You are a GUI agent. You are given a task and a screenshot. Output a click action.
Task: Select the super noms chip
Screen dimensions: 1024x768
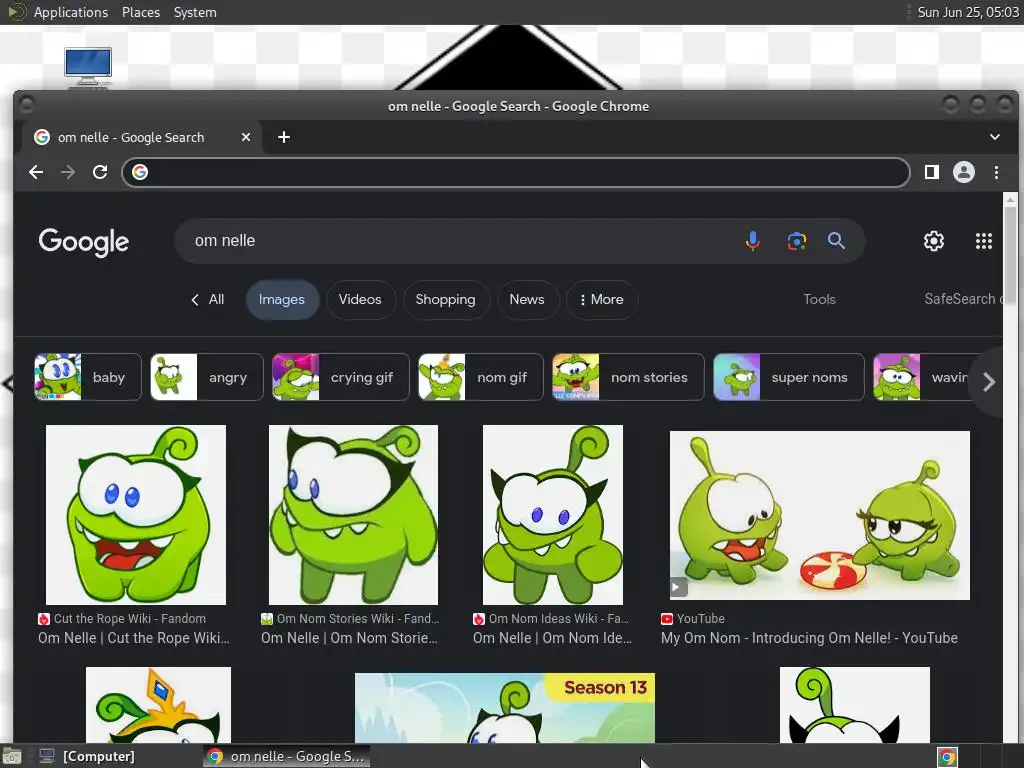pyautogui.click(x=788, y=377)
